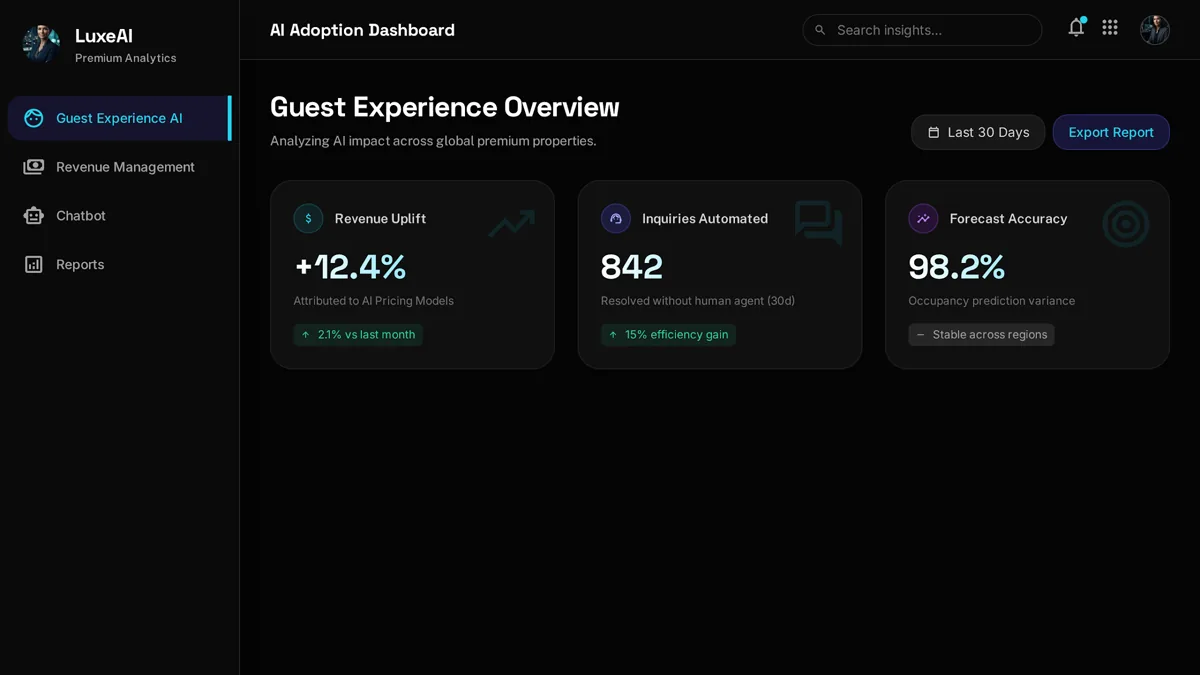Open the notifications bell
Screen dimensions: 1200x675
1076,28
